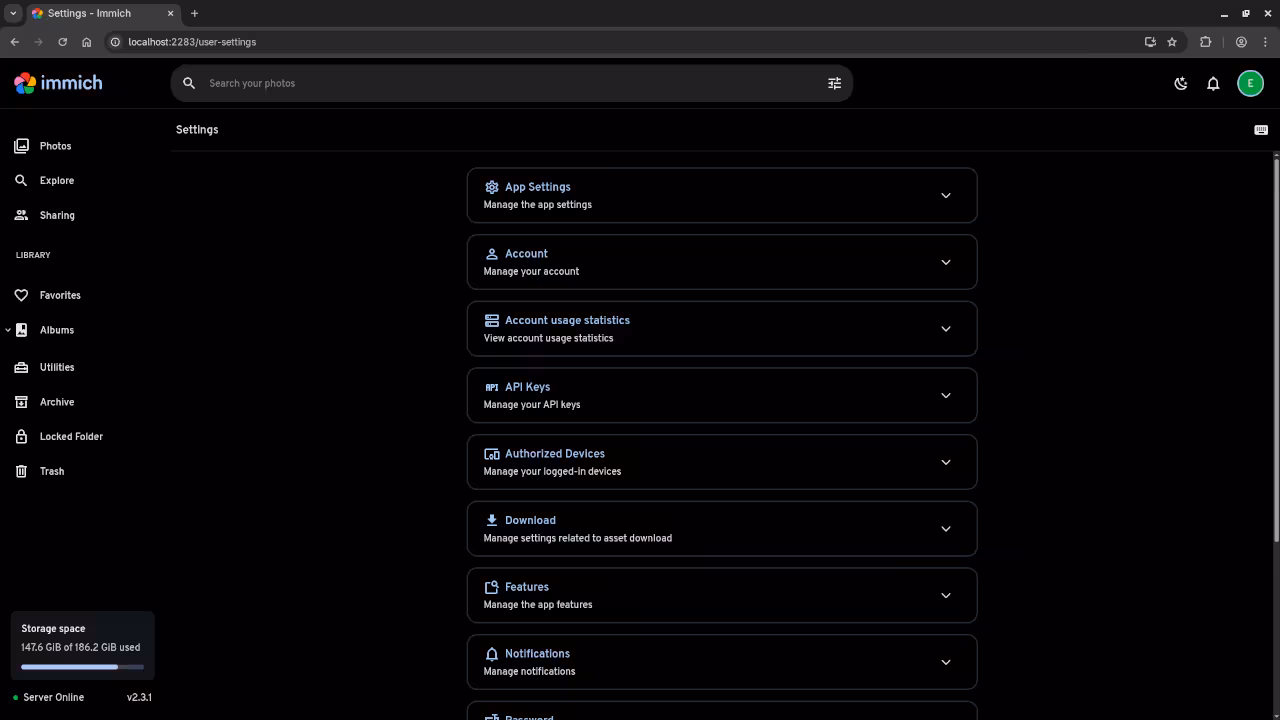Viewport: 1280px width, 720px height.
Task: Expand the App Settings section
Action: (x=945, y=195)
